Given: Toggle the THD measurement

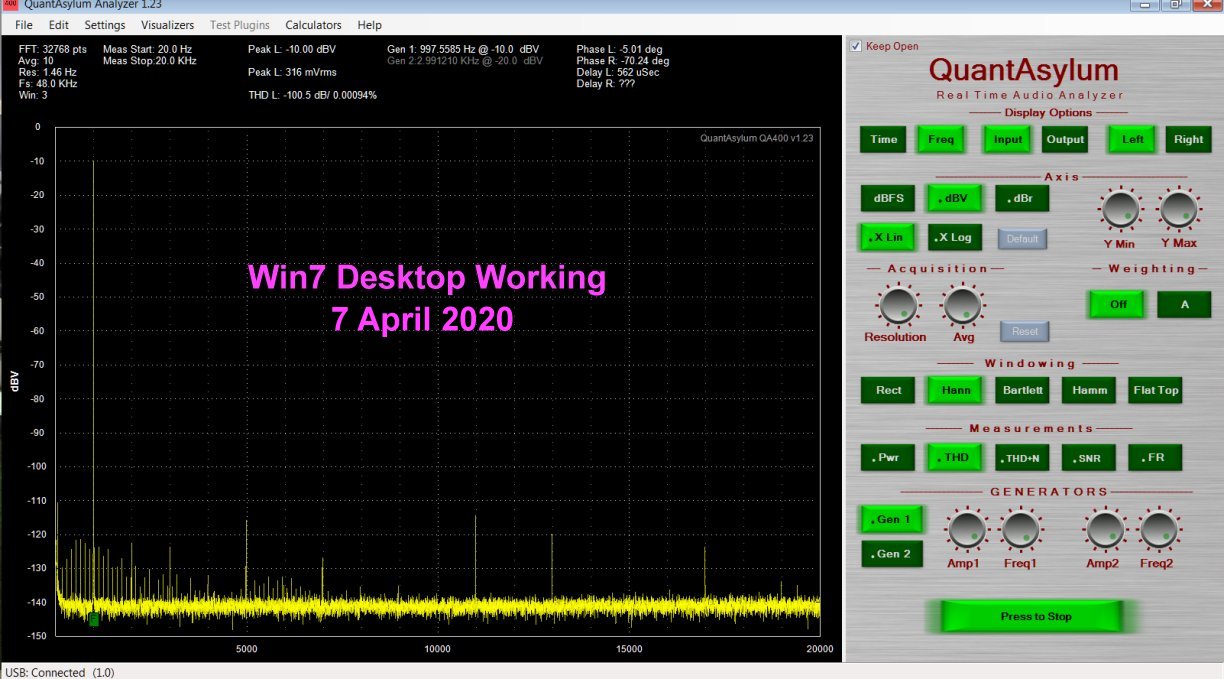Looking at the screenshot, I should (955, 458).
